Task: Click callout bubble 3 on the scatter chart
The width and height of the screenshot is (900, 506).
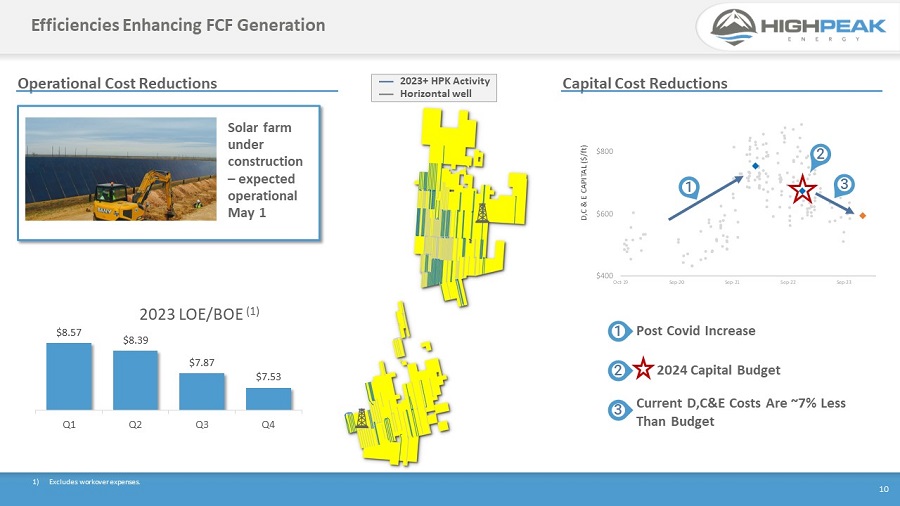Action: tap(843, 184)
